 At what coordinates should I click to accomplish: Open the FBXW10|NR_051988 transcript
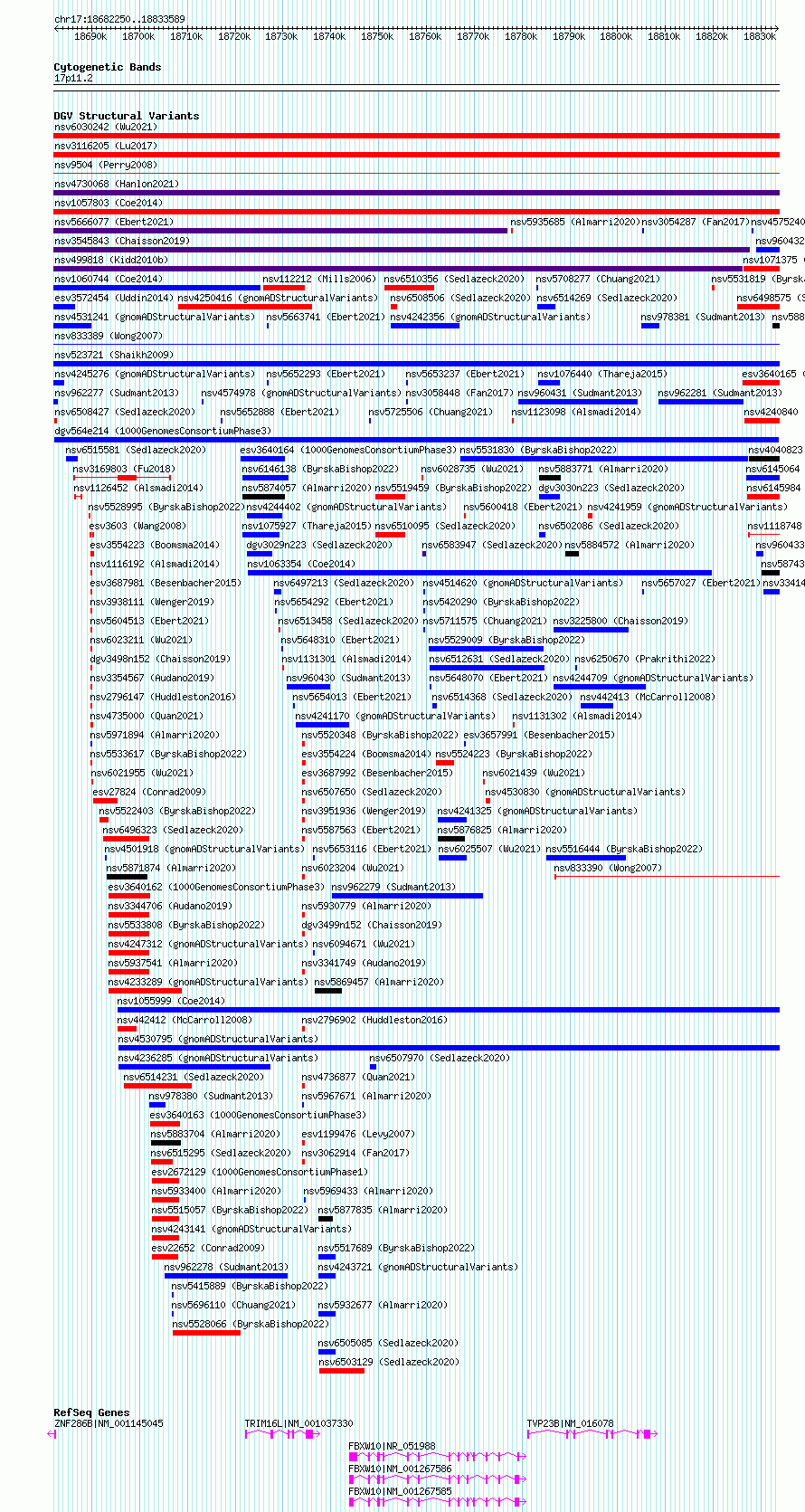(393, 1446)
